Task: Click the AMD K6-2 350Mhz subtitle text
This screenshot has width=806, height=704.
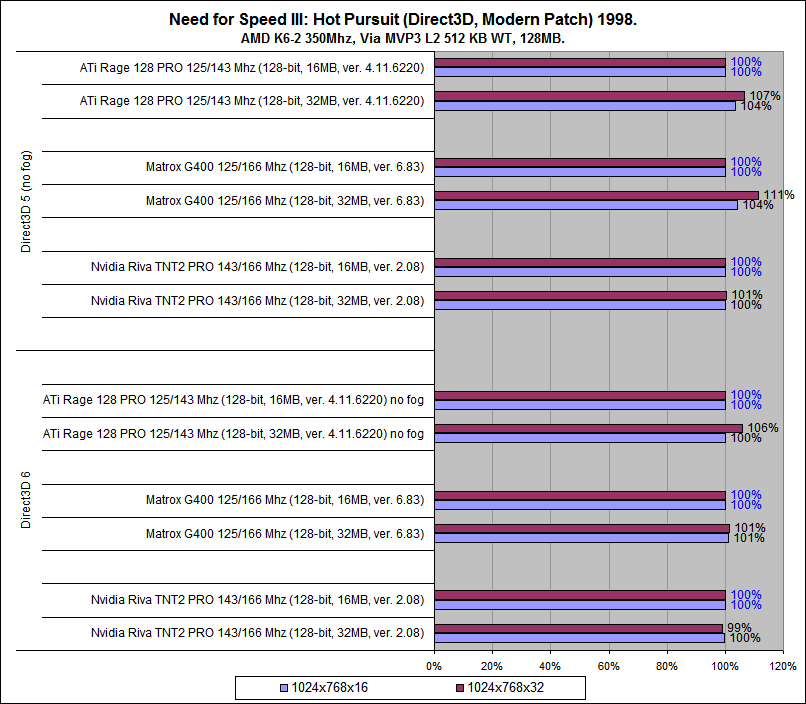Action: 403,39
